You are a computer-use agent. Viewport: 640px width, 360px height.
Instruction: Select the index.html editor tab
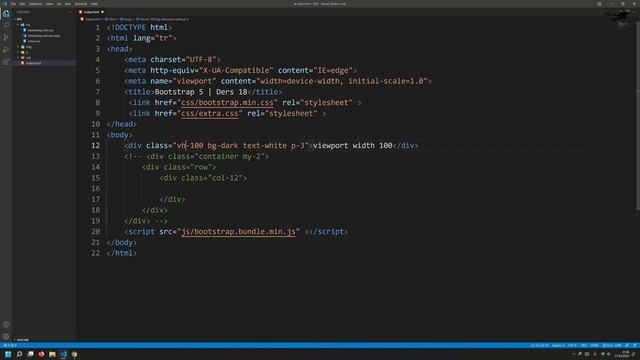pos(91,12)
